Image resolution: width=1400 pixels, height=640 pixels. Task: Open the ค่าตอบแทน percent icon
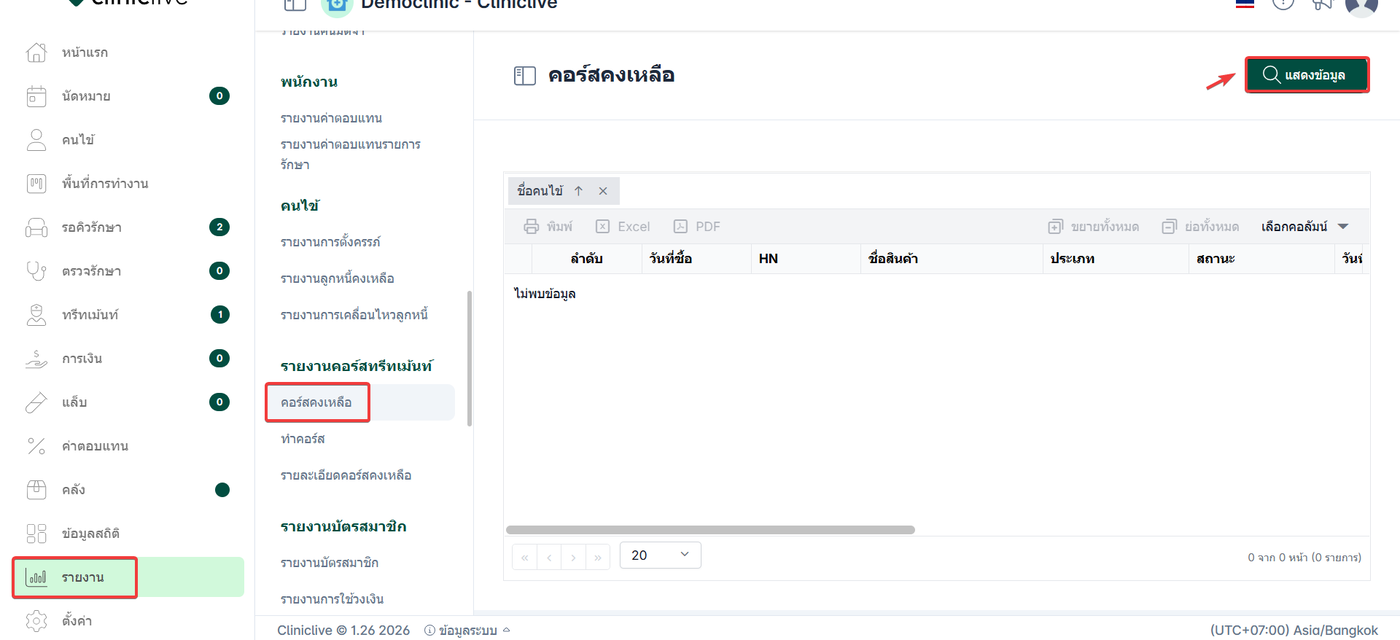(36, 446)
